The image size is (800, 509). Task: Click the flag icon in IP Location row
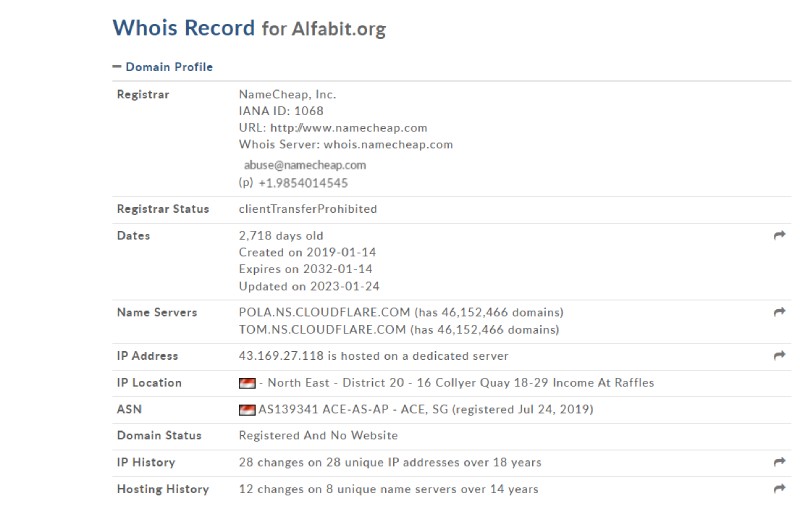[247, 383]
